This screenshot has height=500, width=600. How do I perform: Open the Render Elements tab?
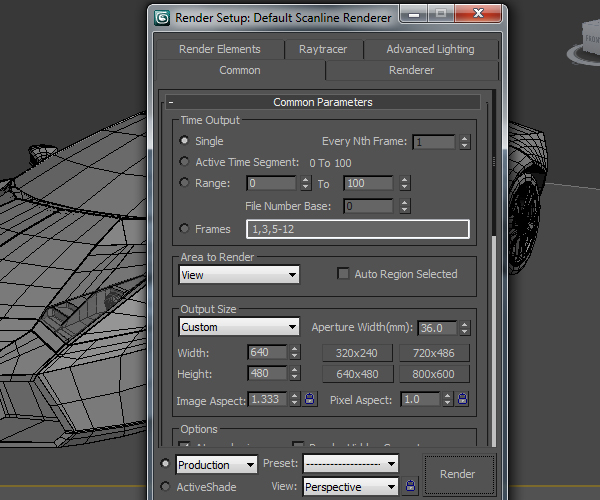coord(220,49)
